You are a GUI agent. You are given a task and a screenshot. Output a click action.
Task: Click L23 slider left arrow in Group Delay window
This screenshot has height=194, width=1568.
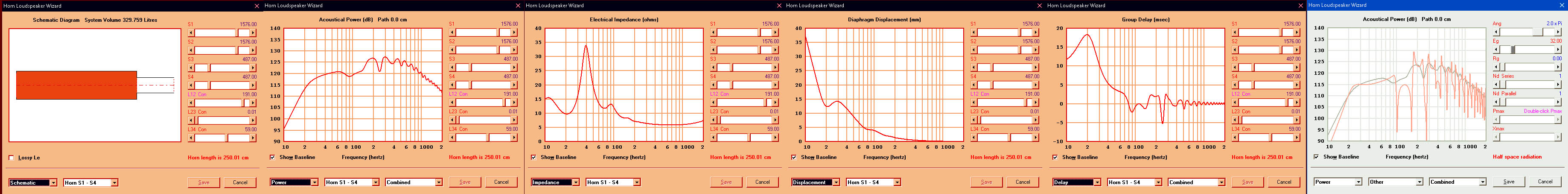1235,120
